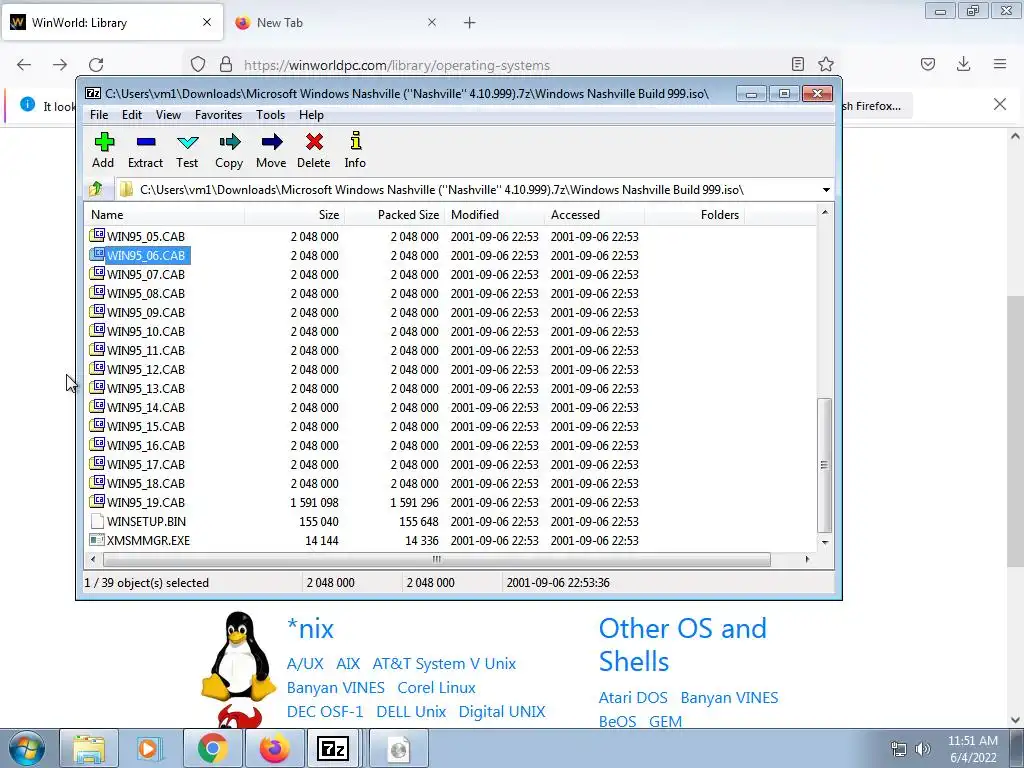
Task: Click the volume tray icon
Action: pyautogui.click(x=923, y=749)
